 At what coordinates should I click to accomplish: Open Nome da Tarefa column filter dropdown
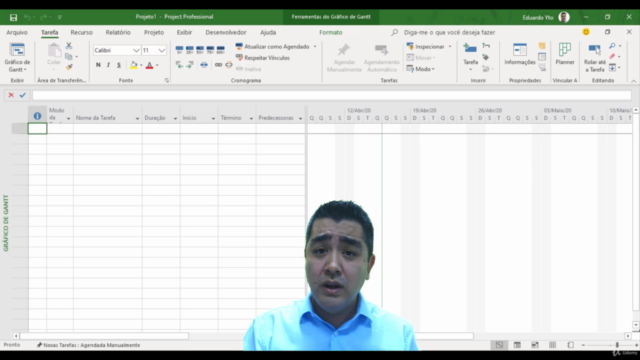pyautogui.click(x=137, y=118)
